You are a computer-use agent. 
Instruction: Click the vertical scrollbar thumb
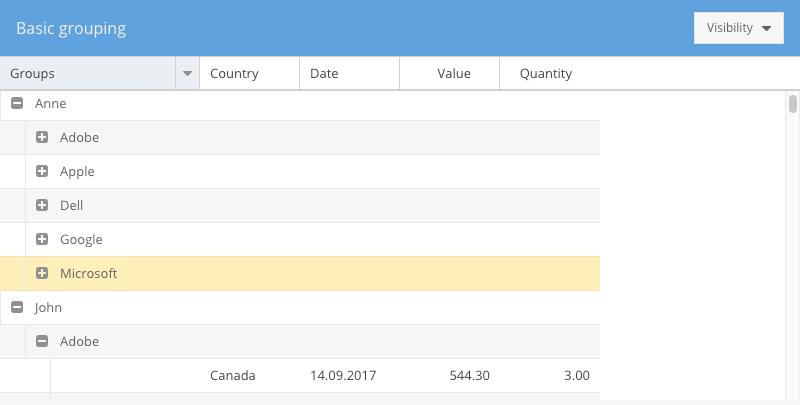[792, 104]
